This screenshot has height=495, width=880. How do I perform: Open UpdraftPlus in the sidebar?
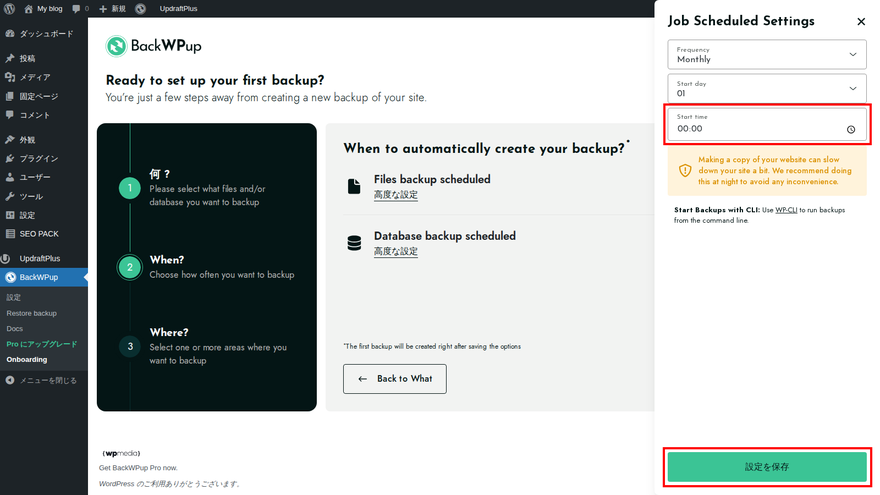tap(44, 259)
